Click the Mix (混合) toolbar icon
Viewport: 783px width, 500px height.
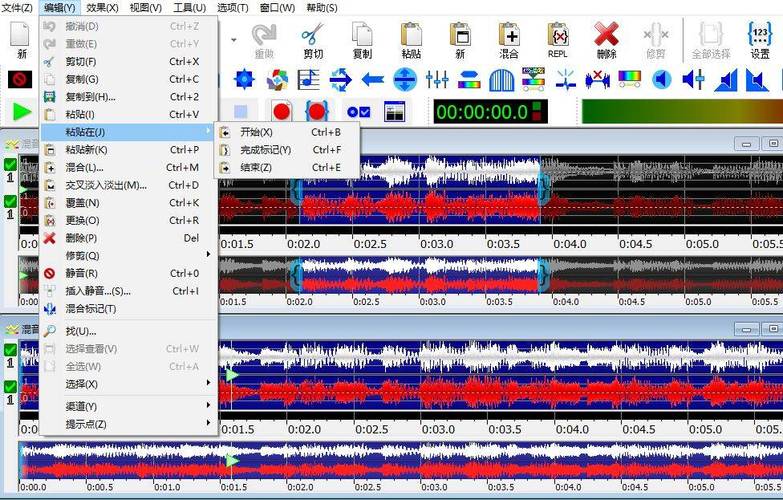(x=508, y=40)
